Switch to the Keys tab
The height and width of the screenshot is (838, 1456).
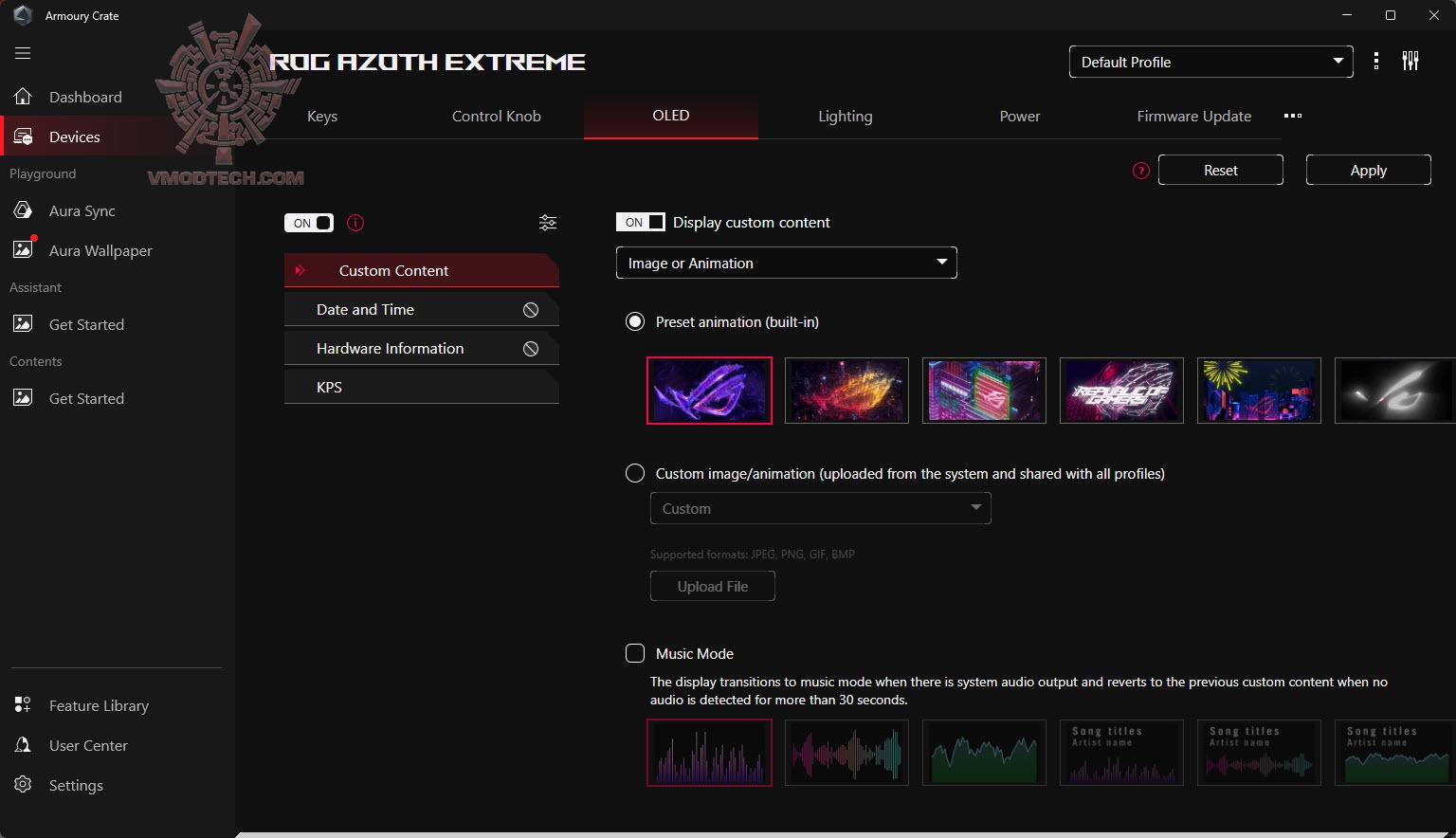coord(322,116)
